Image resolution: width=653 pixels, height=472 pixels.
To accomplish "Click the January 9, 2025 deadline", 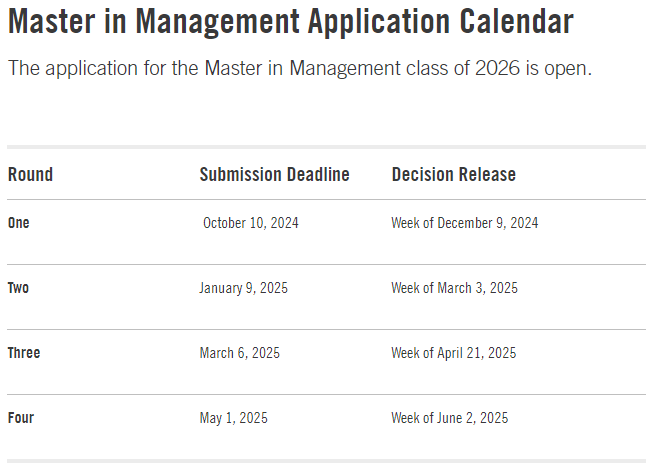I will 243,288.
